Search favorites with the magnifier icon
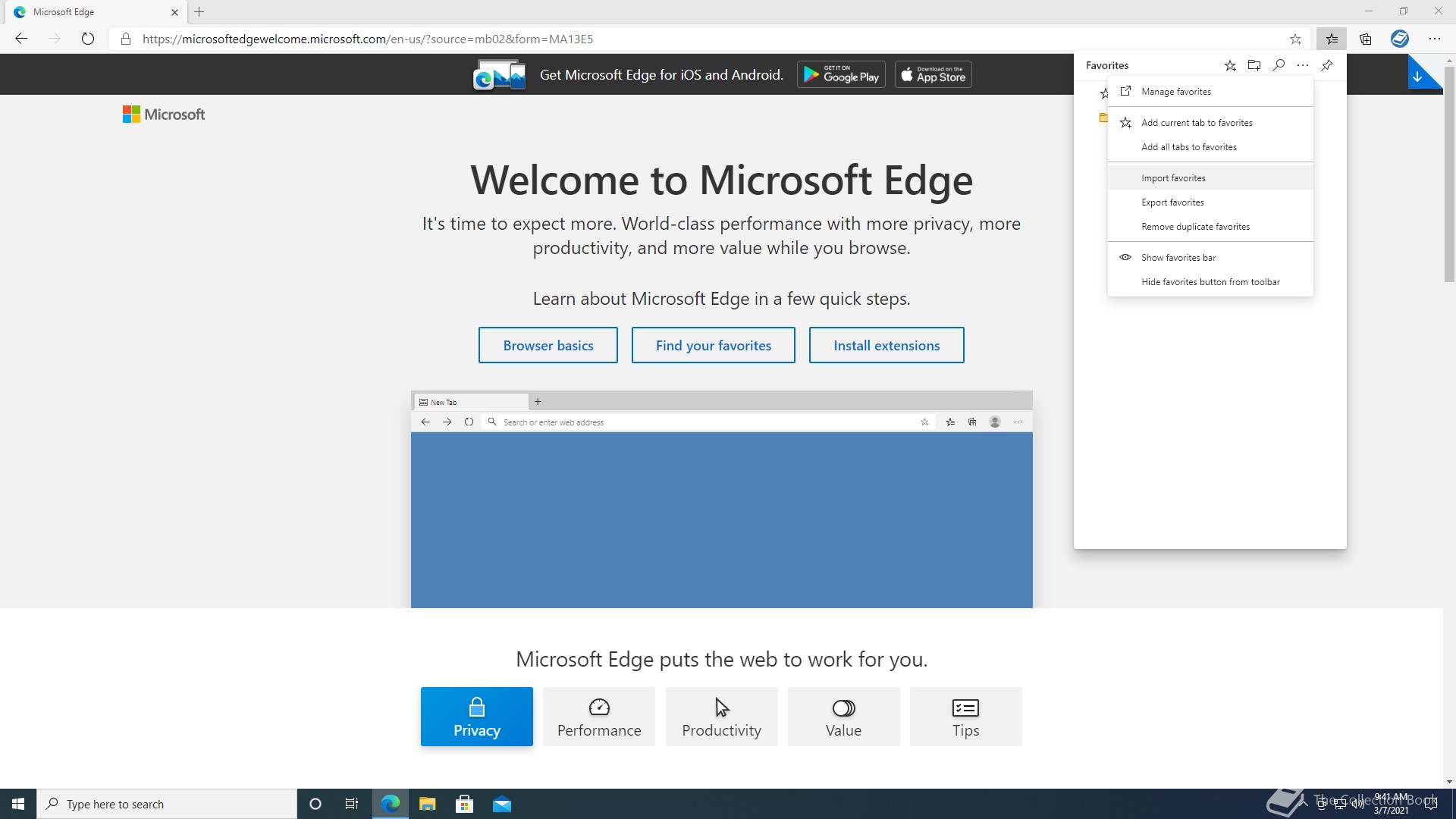The width and height of the screenshot is (1456, 819). click(x=1279, y=65)
